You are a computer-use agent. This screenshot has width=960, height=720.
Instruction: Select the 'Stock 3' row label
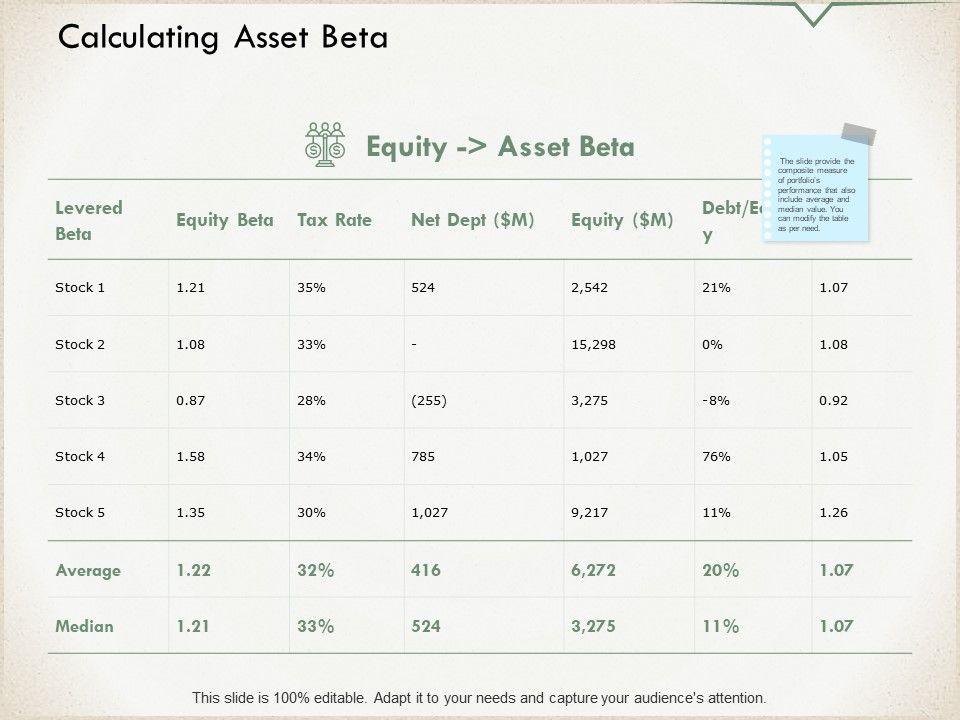pos(80,401)
